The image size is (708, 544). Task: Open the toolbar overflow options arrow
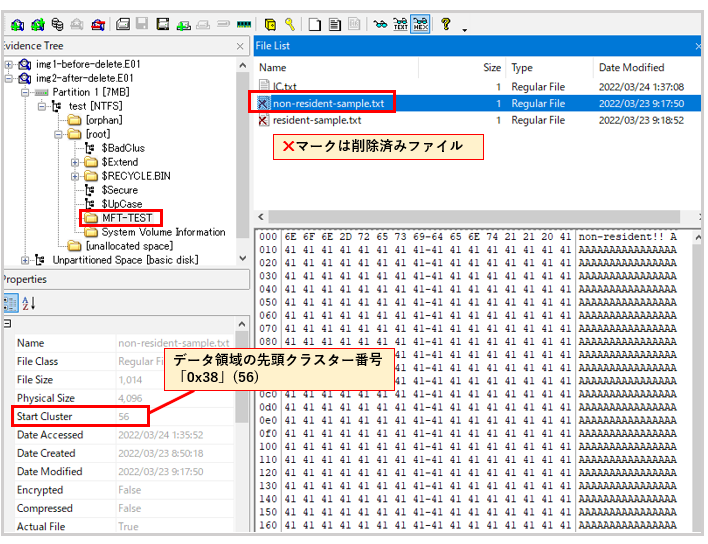pyautogui.click(x=465, y=30)
